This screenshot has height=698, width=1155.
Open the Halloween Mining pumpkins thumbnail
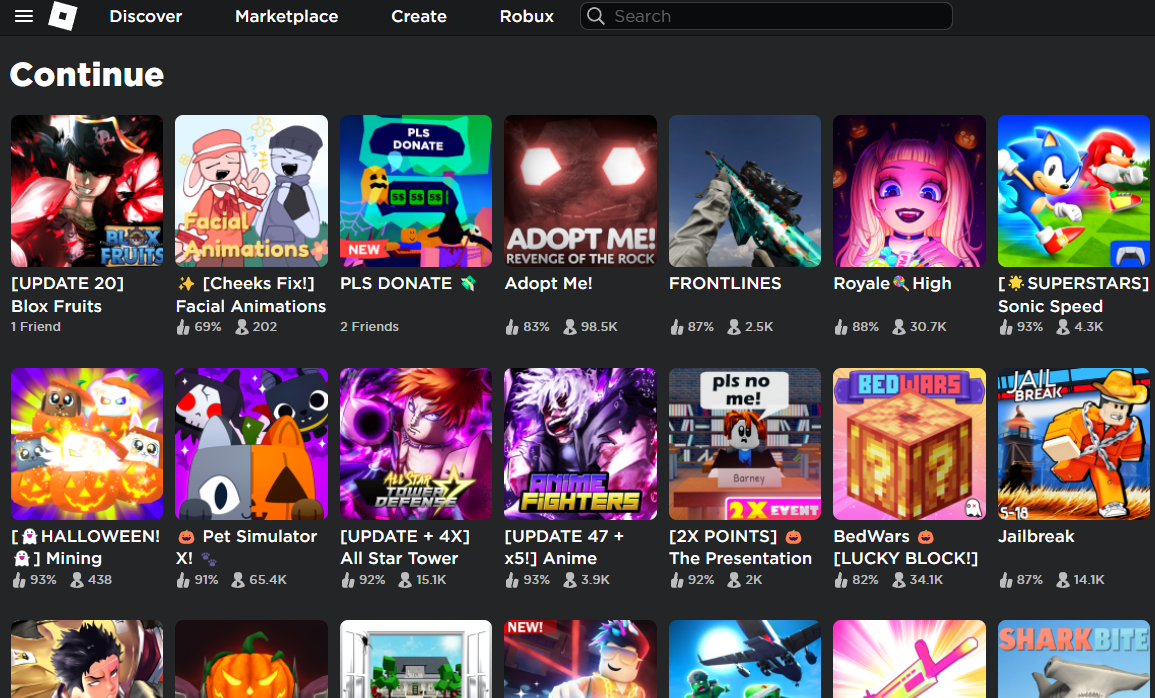click(x=87, y=444)
